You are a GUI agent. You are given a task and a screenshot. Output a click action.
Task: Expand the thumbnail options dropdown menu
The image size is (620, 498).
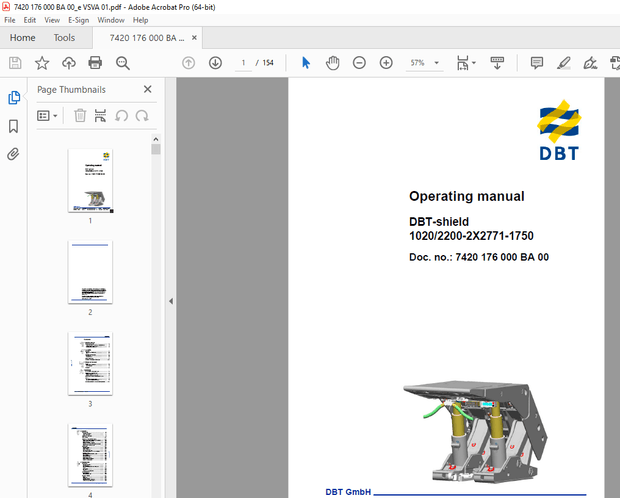point(48,116)
